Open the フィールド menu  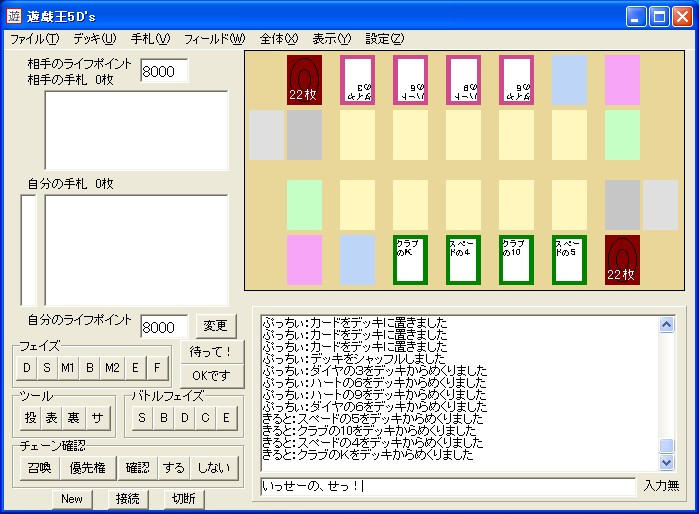click(x=214, y=39)
